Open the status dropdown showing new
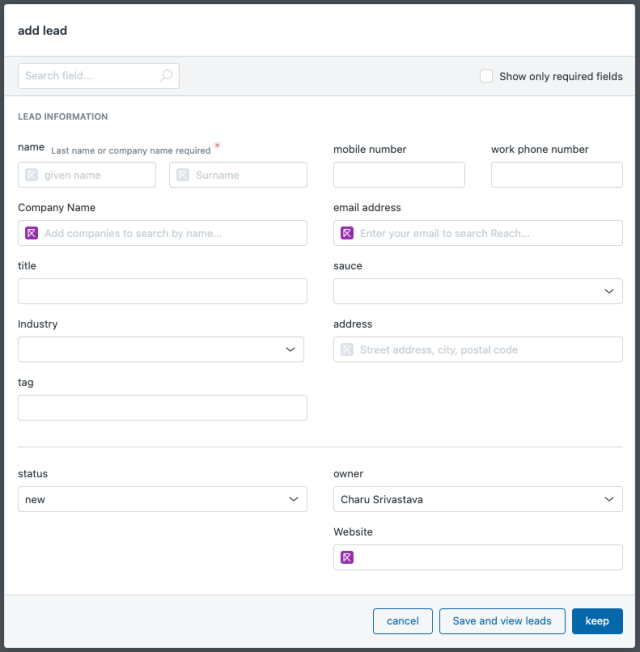Viewport: 640px width, 652px height. coord(163,499)
